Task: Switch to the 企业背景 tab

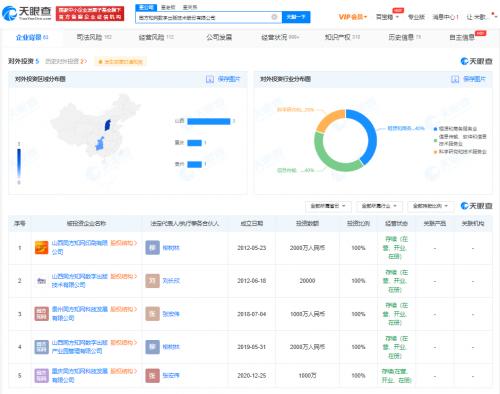Action: point(32,37)
